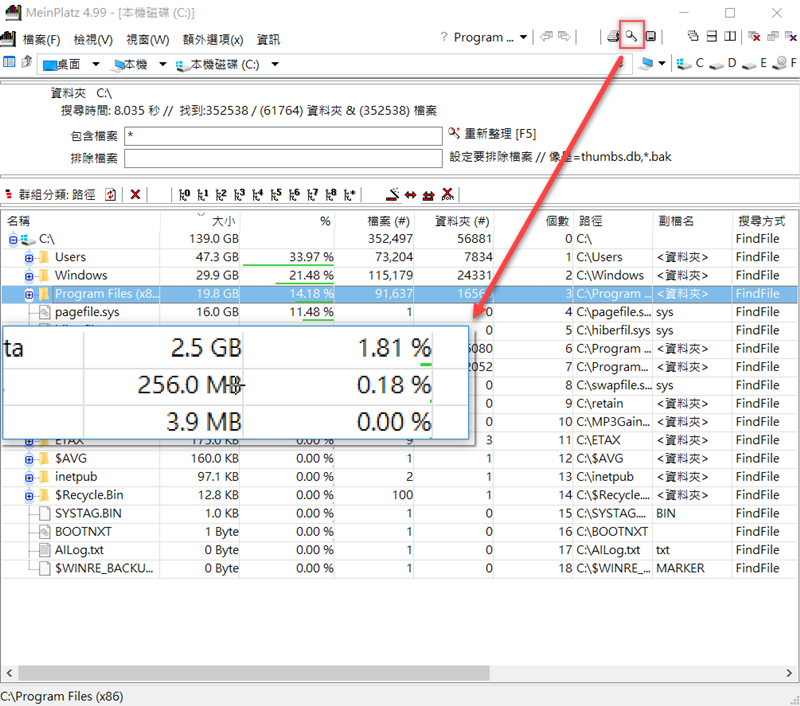Click the refresh icon beside 群組分類
Viewport: 800px width, 706px height.
110,194
